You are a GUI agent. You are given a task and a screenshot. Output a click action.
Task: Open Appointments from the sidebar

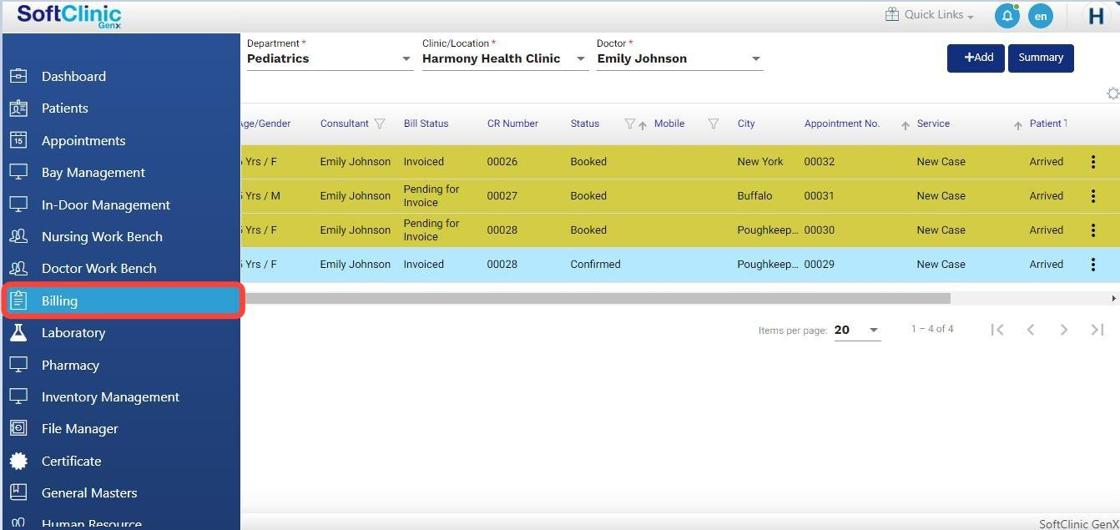click(x=83, y=141)
